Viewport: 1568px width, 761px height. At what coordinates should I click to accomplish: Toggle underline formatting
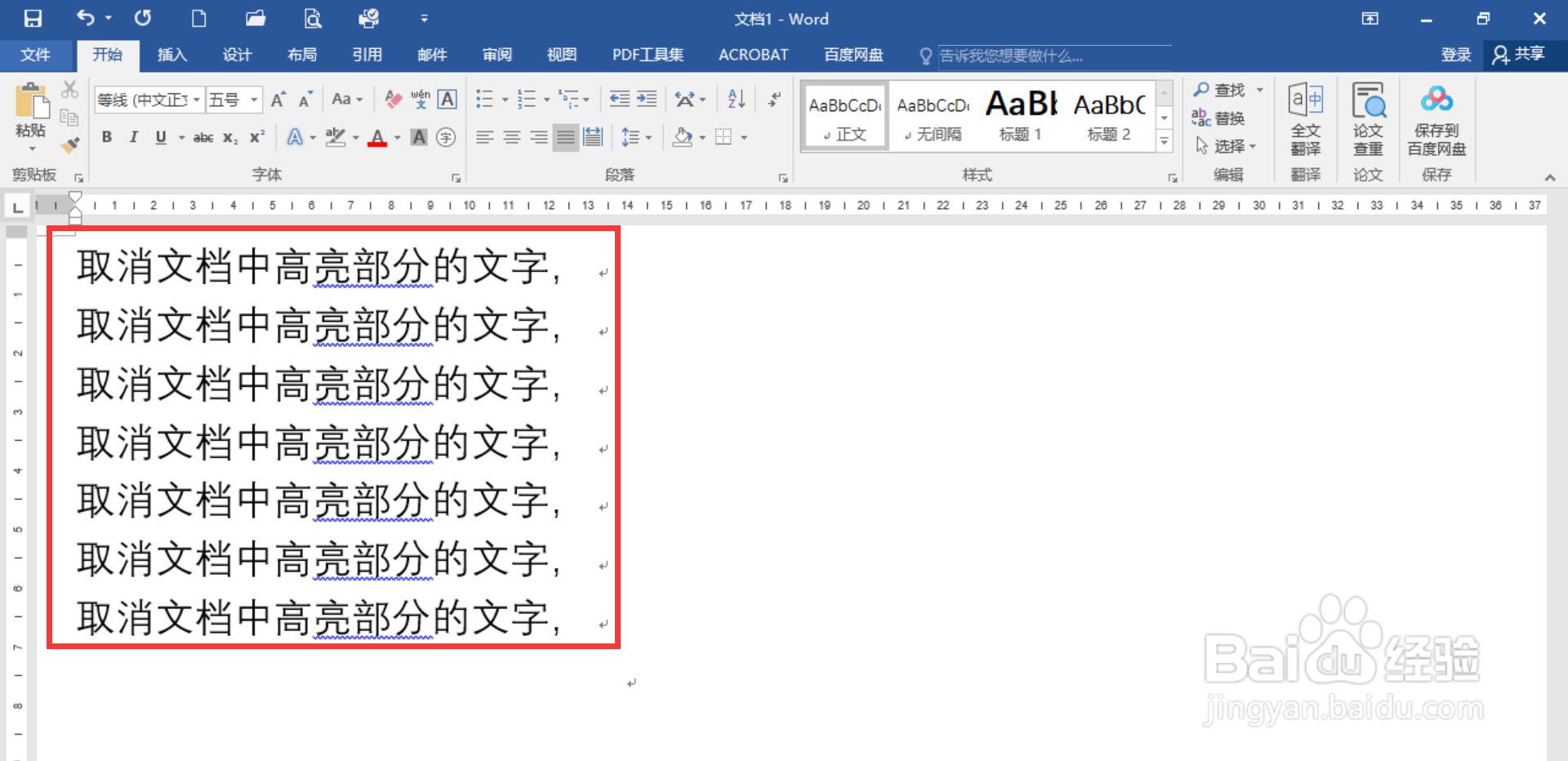pyautogui.click(x=161, y=137)
